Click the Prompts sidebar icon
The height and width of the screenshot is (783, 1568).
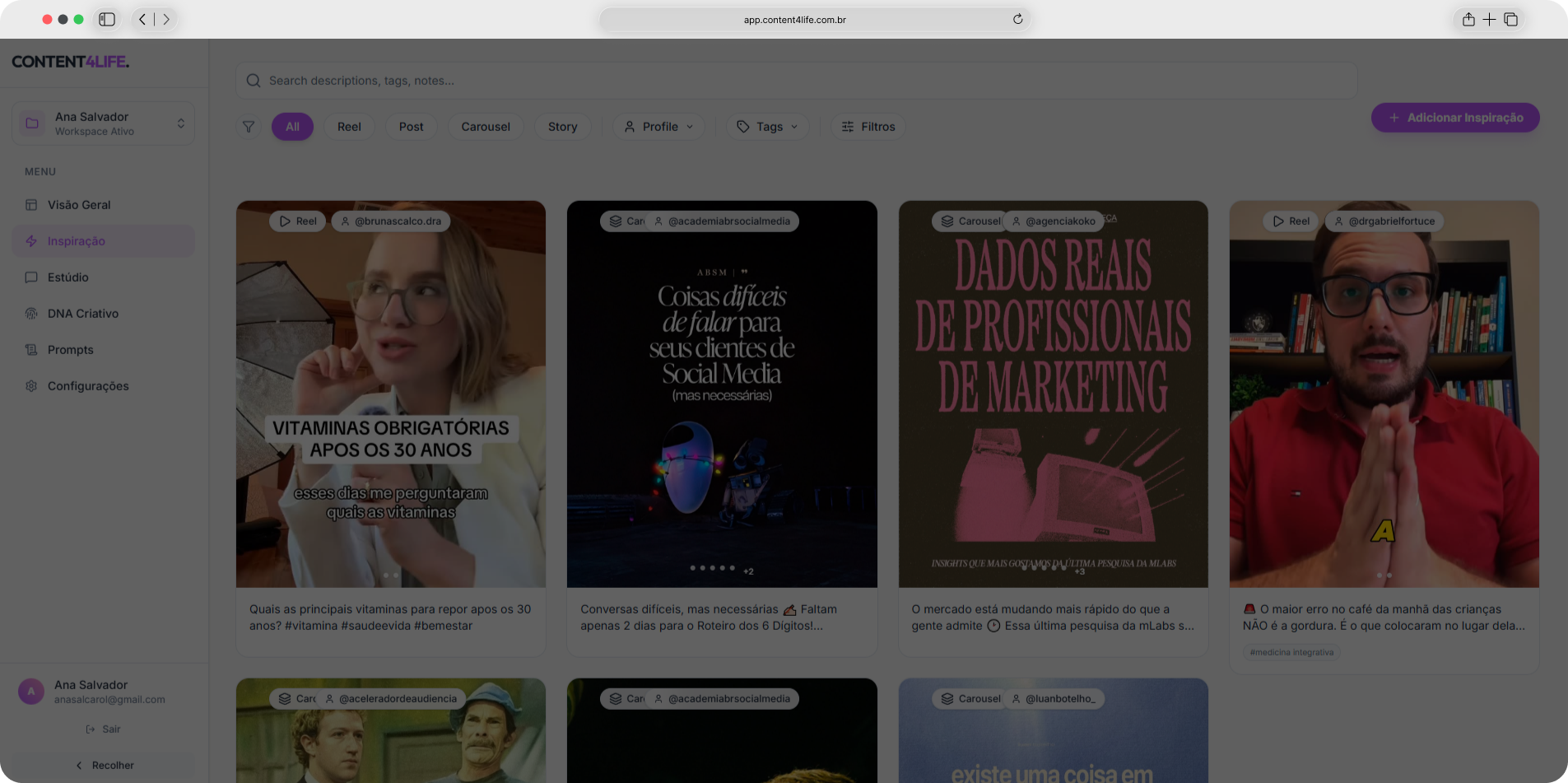tap(31, 350)
